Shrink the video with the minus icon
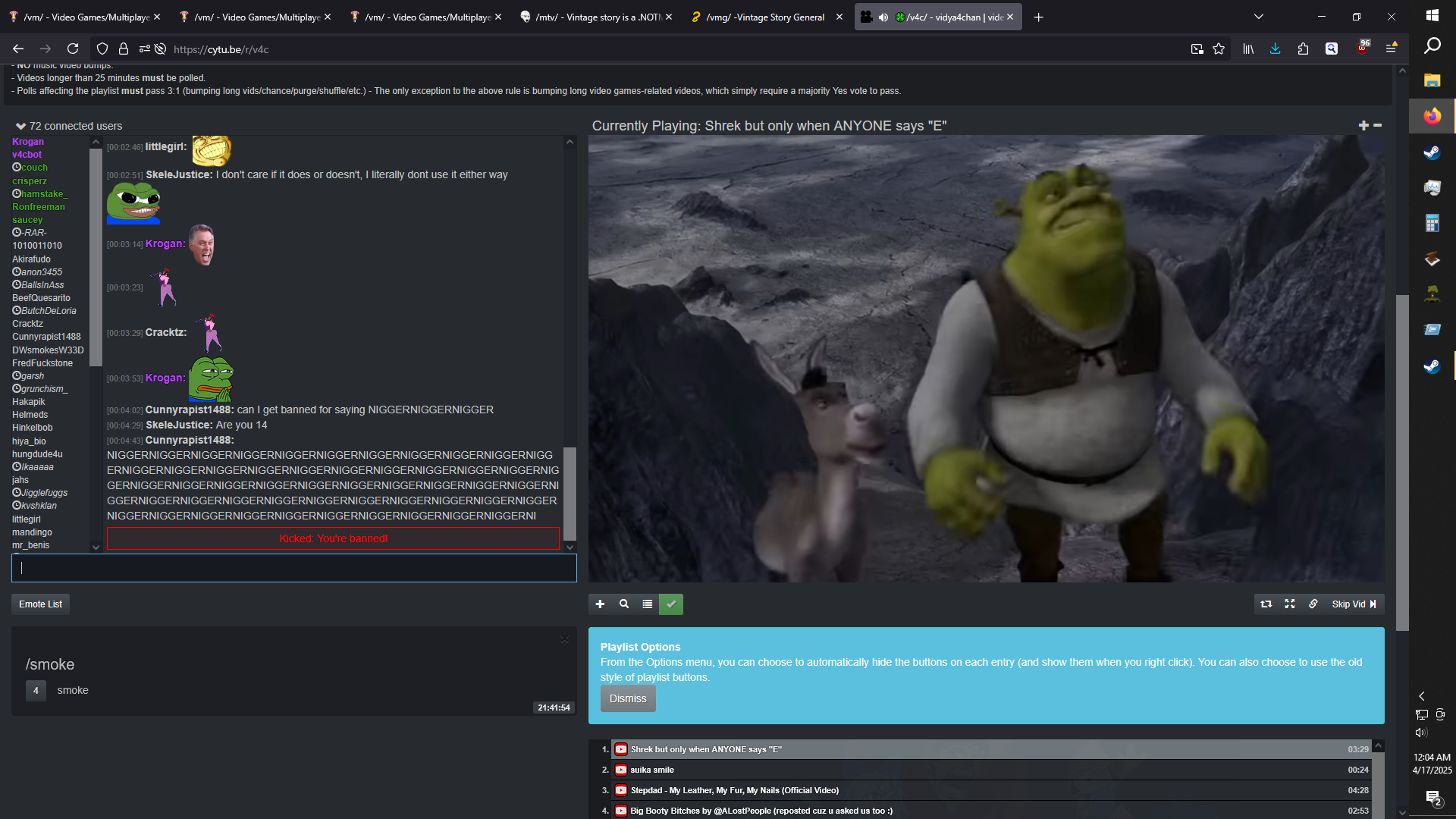The width and height of the screenshot is (1456, 819). pos(1378,125)
